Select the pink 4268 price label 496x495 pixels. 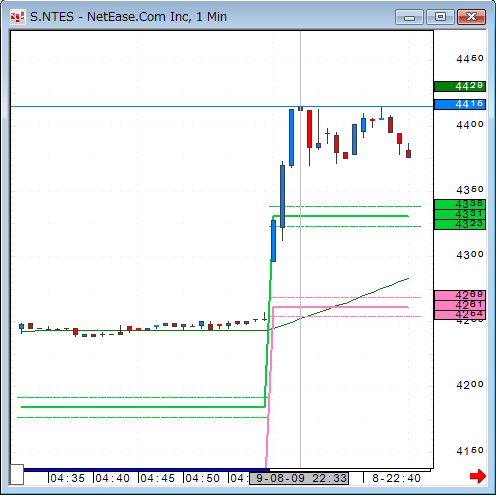point(460,295)
